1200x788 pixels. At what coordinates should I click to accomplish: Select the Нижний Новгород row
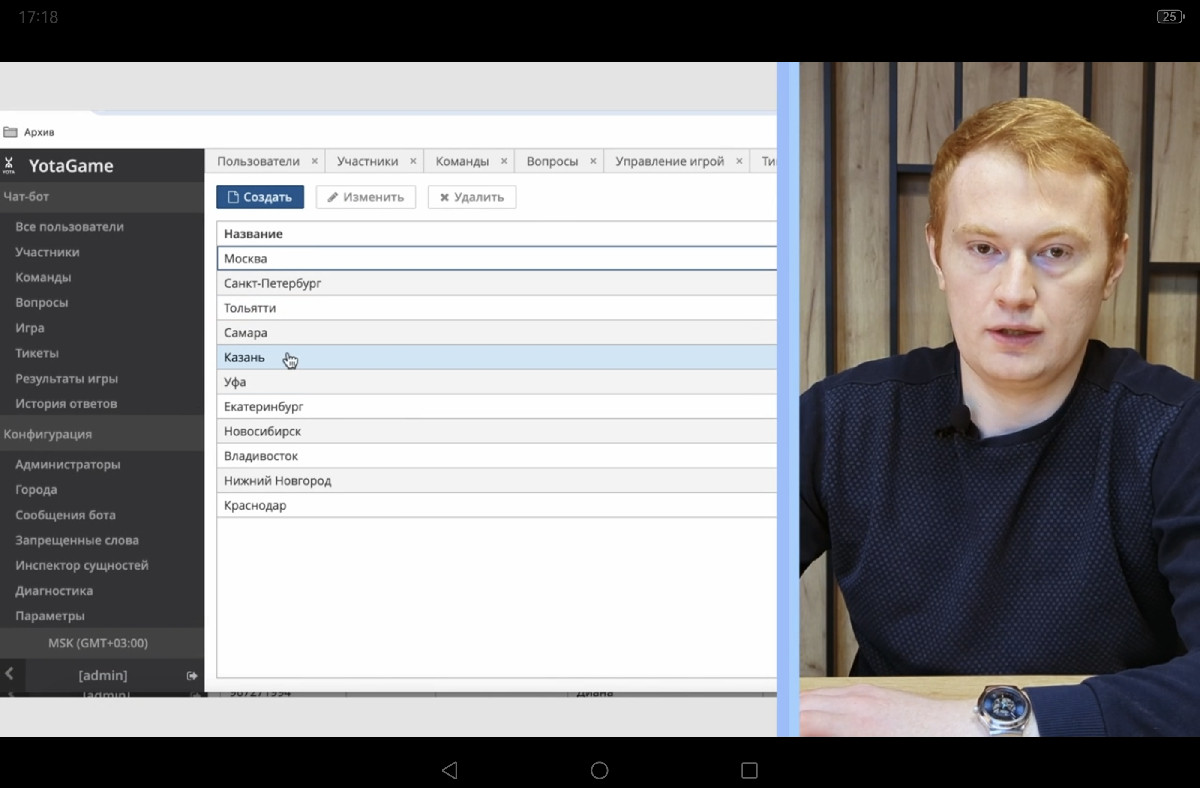click(x=497, y=481)
